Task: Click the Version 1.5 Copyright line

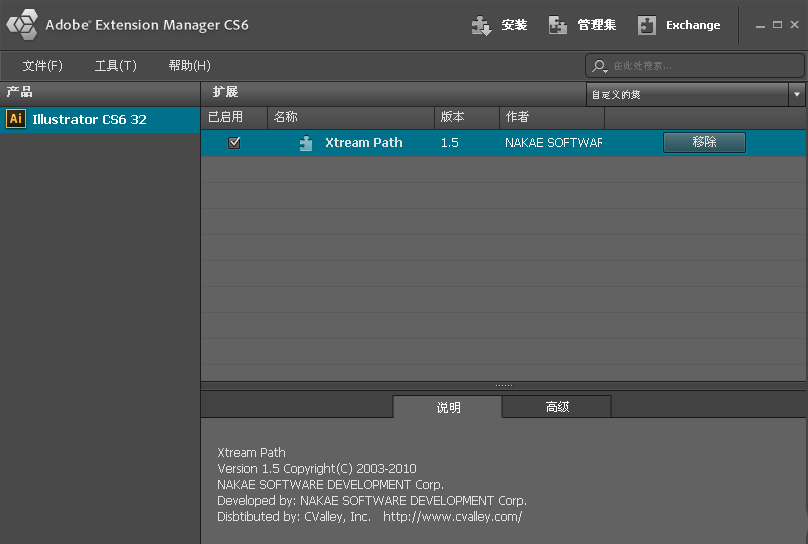Action: 317,469
